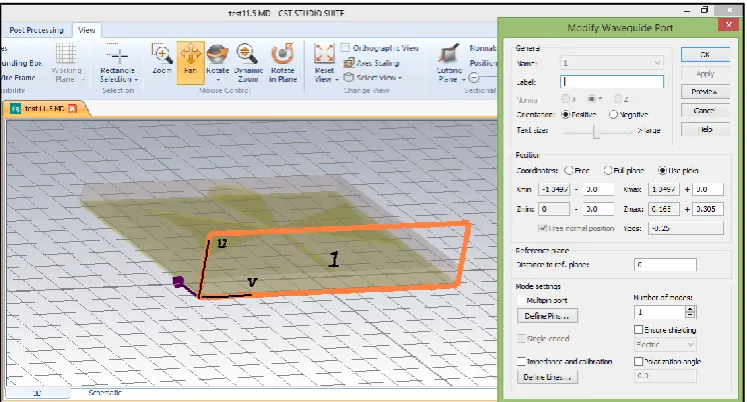
Task: Adjust the Text size slider
Action: (595, 131)
